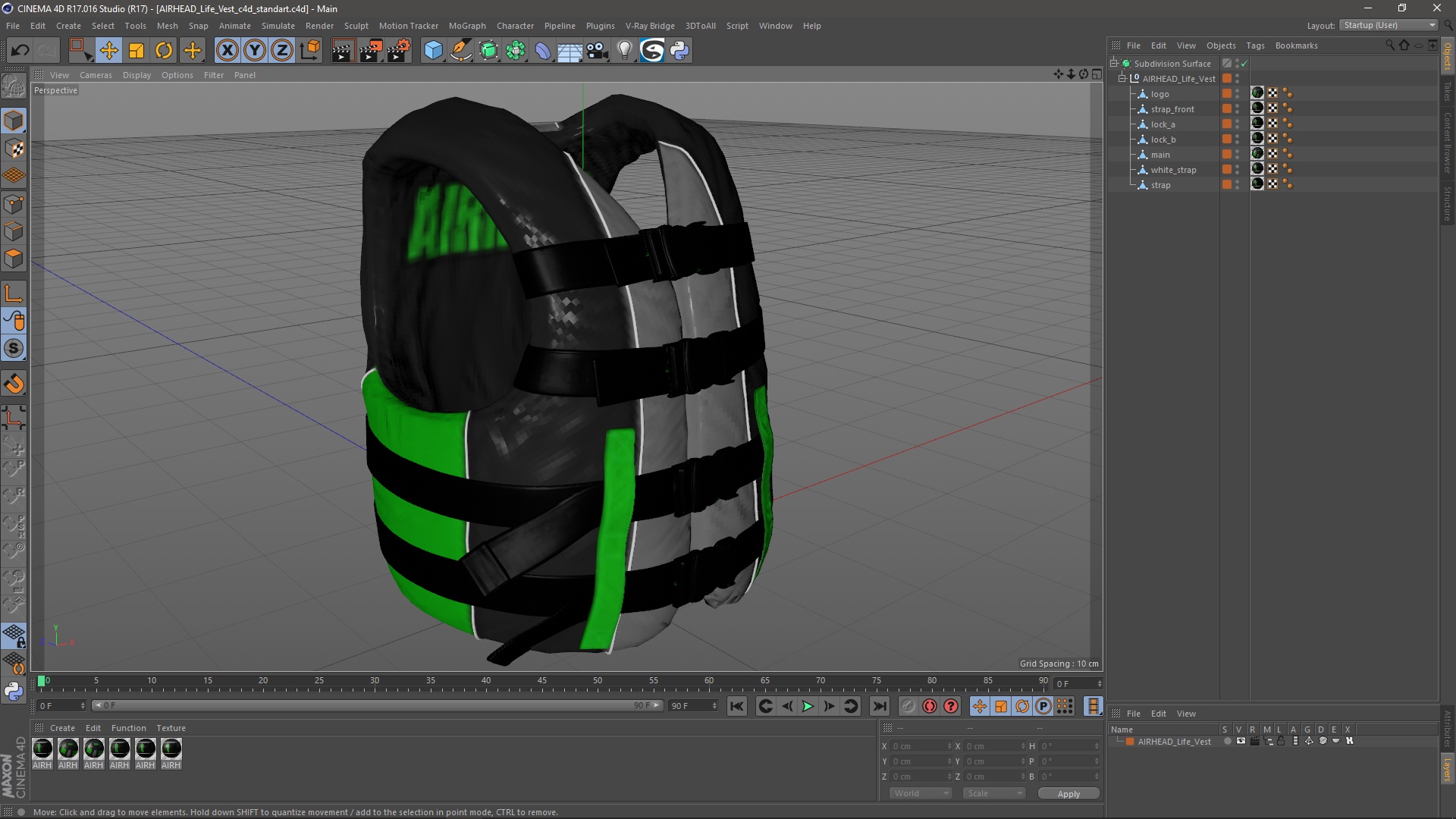
Task: Click the strap layer color swatch
Action: pos(1226,184)
